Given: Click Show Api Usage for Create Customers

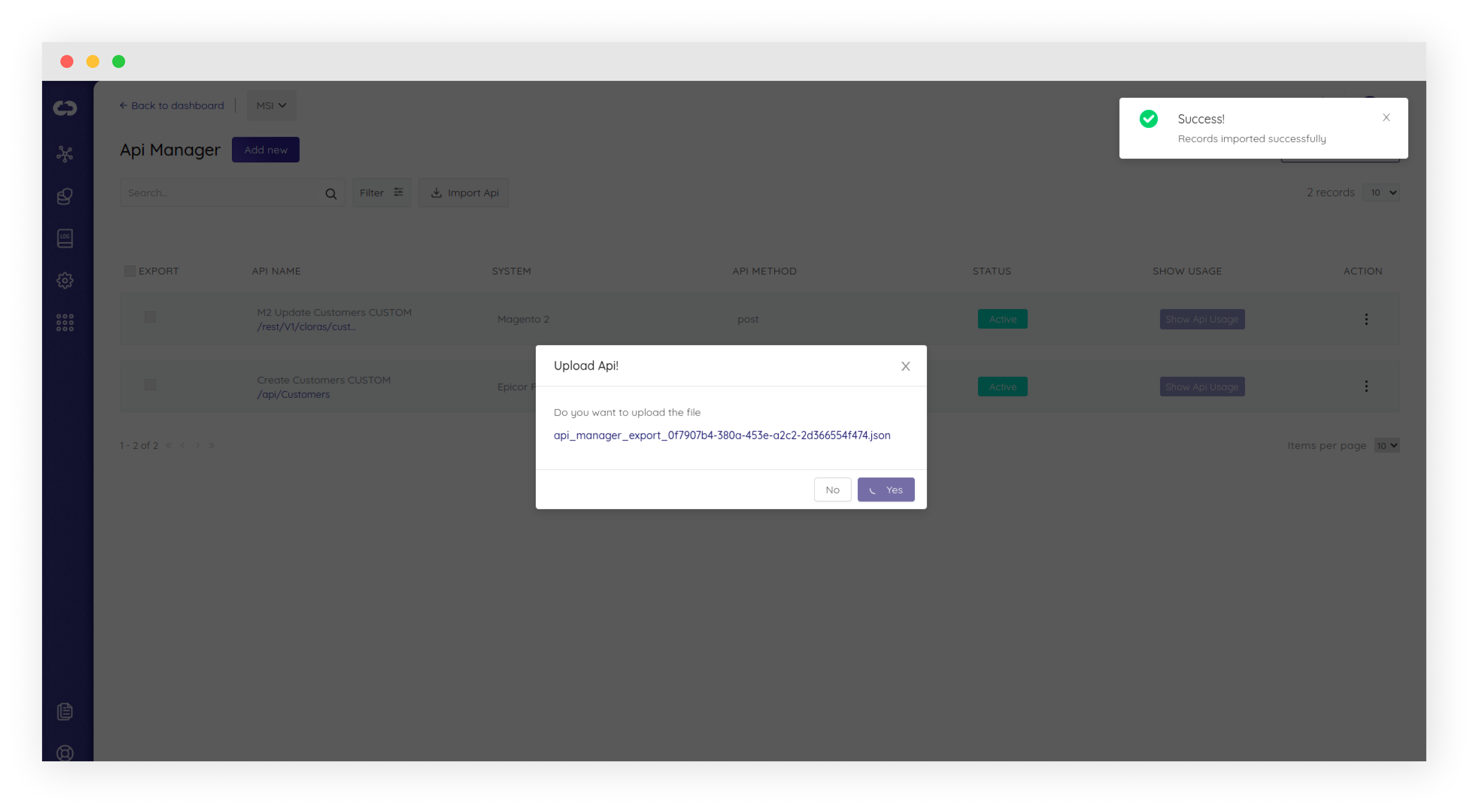Looking at the screenshot, I should tap(1202, 387).
